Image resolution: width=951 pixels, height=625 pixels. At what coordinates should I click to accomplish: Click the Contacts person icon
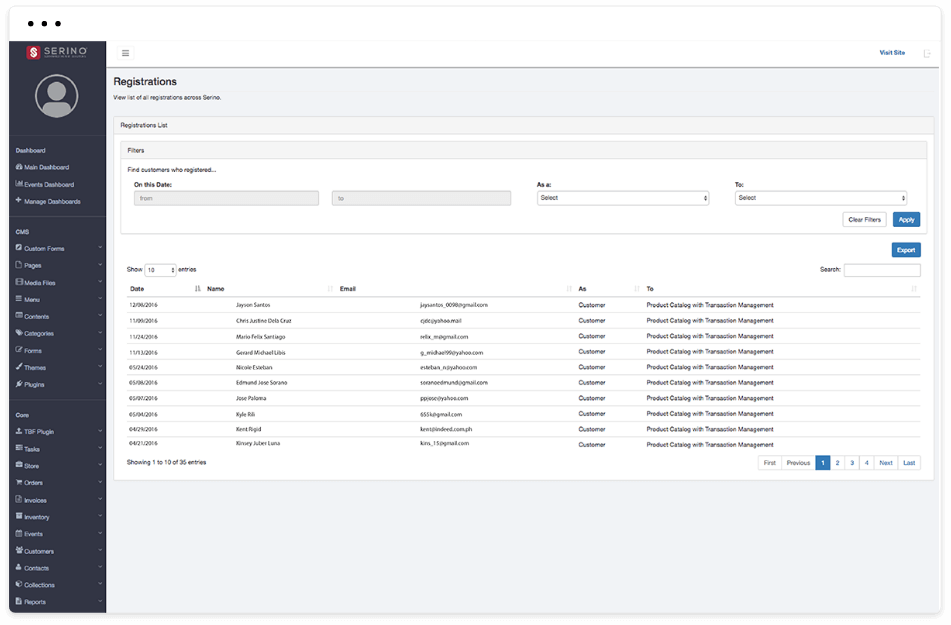19,567
